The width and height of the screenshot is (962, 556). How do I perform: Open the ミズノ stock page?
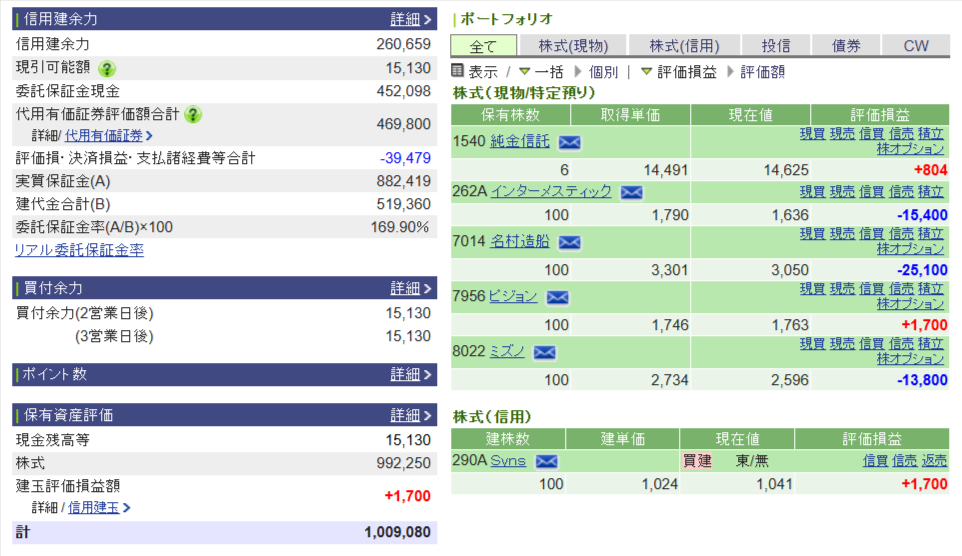(507, 351)
